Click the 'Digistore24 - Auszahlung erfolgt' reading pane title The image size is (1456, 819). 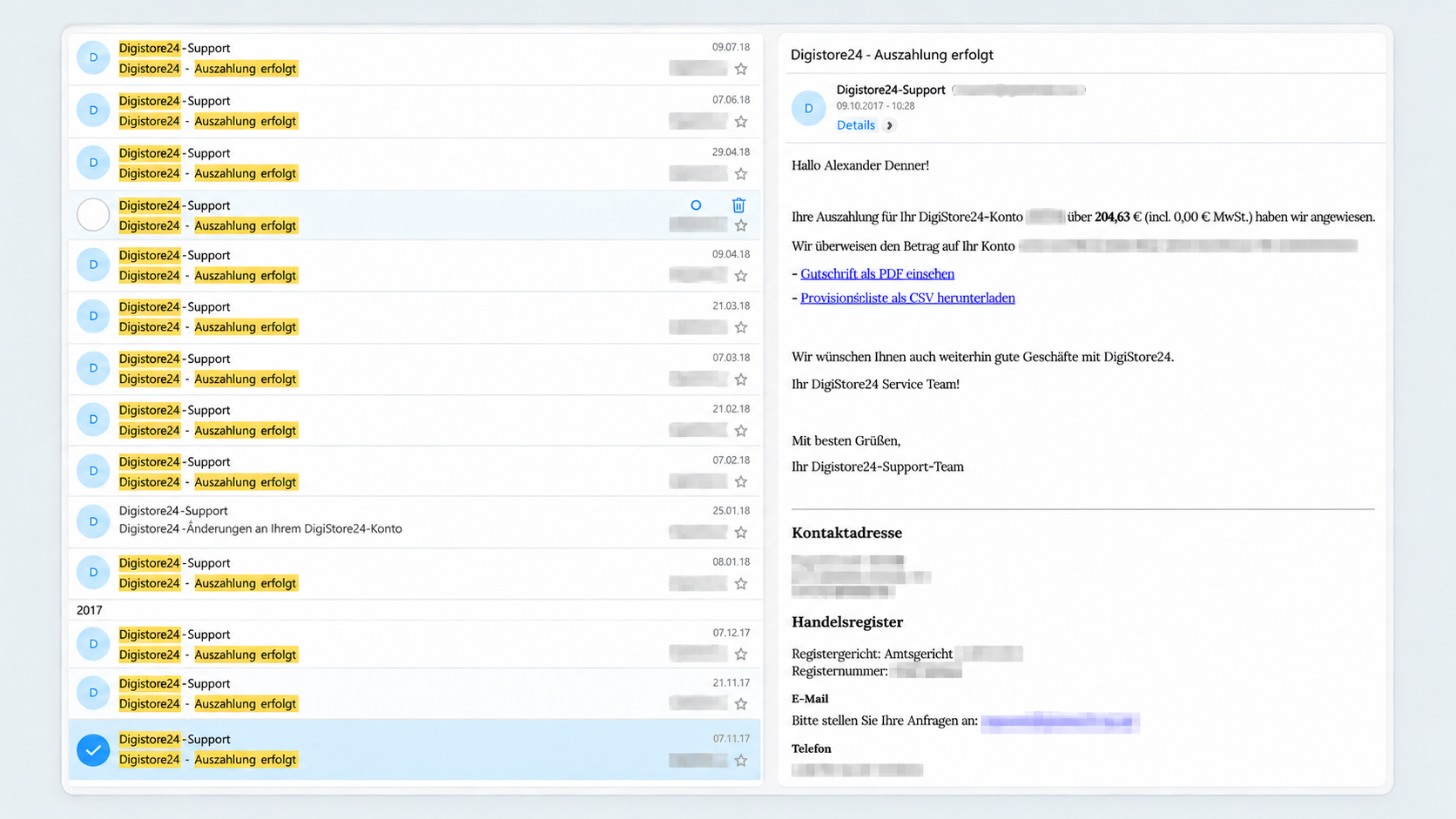[892, 55]
